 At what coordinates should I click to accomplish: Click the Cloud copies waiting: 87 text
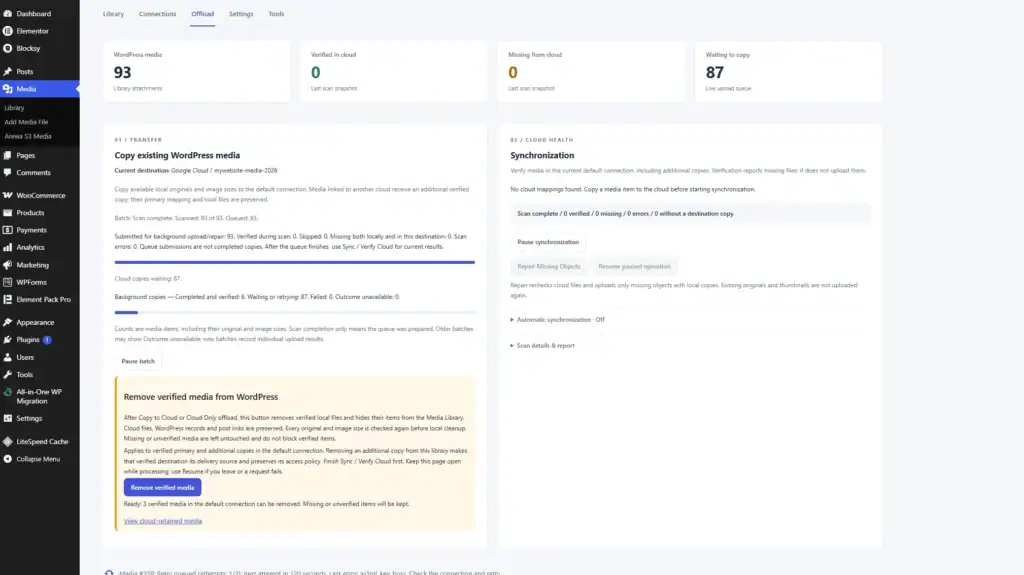click(x=148, y=278)
